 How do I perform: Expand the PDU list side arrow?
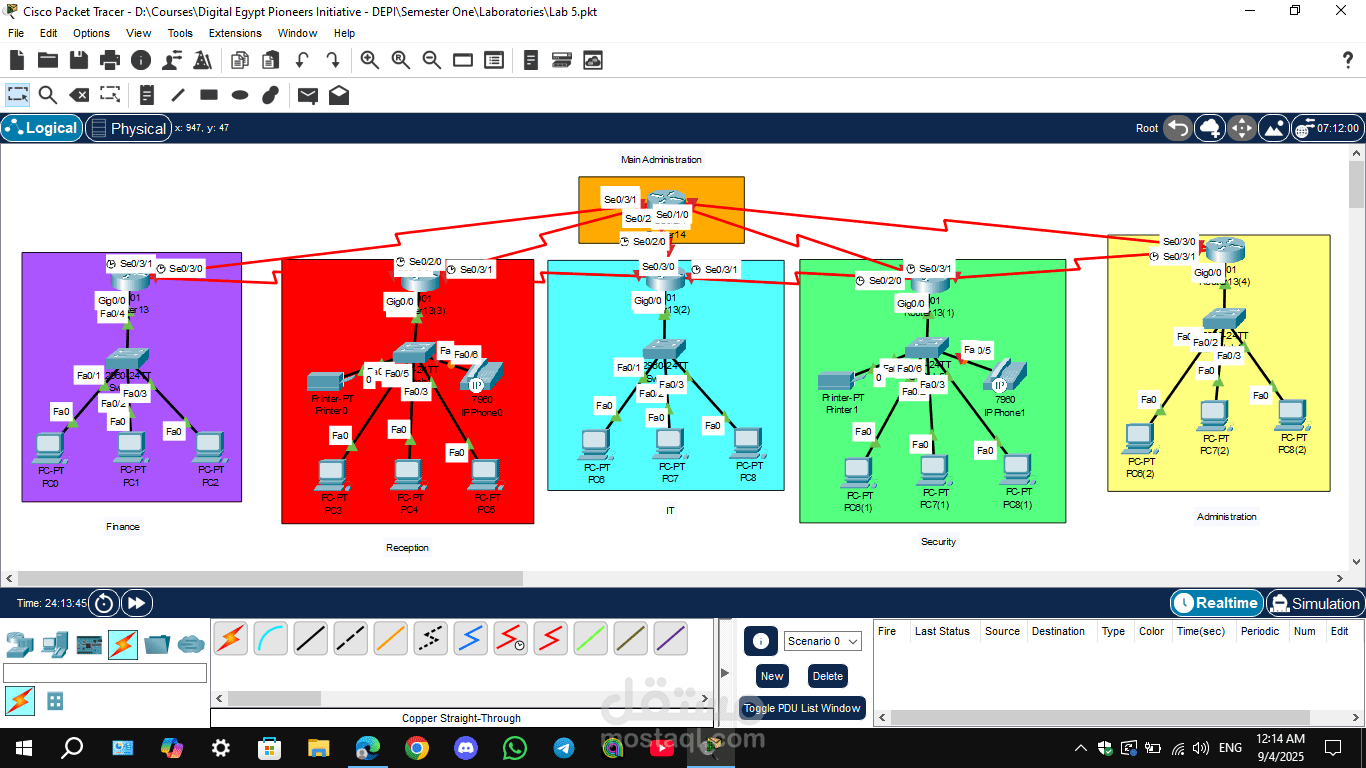point(723,672)
